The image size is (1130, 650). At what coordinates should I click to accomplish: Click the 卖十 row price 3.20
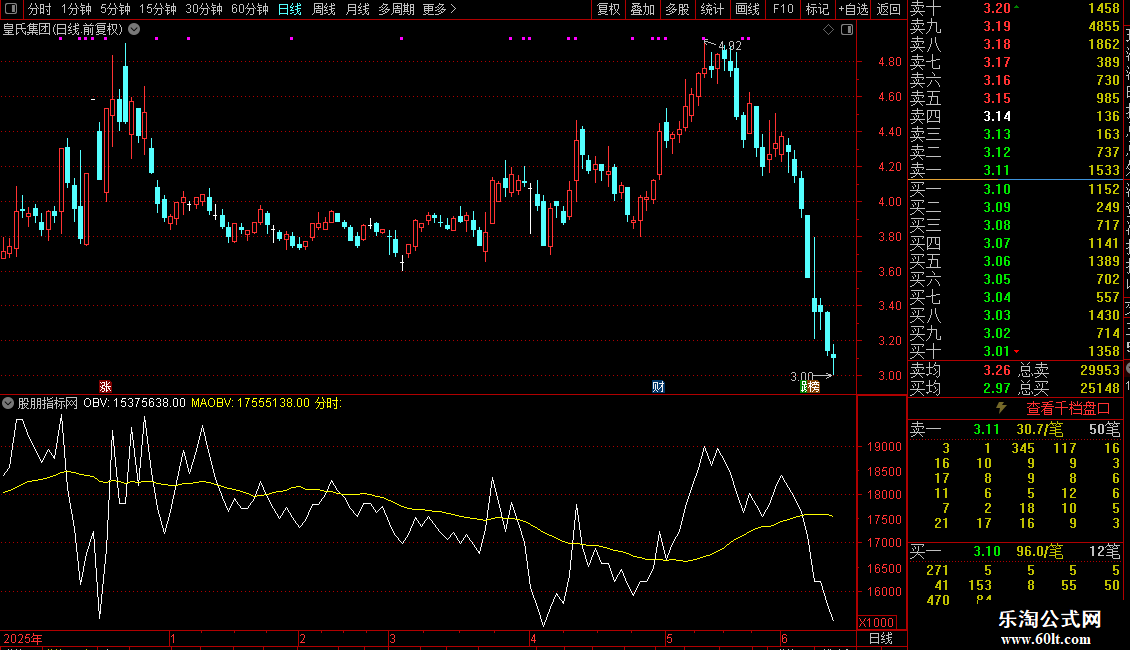997,9
